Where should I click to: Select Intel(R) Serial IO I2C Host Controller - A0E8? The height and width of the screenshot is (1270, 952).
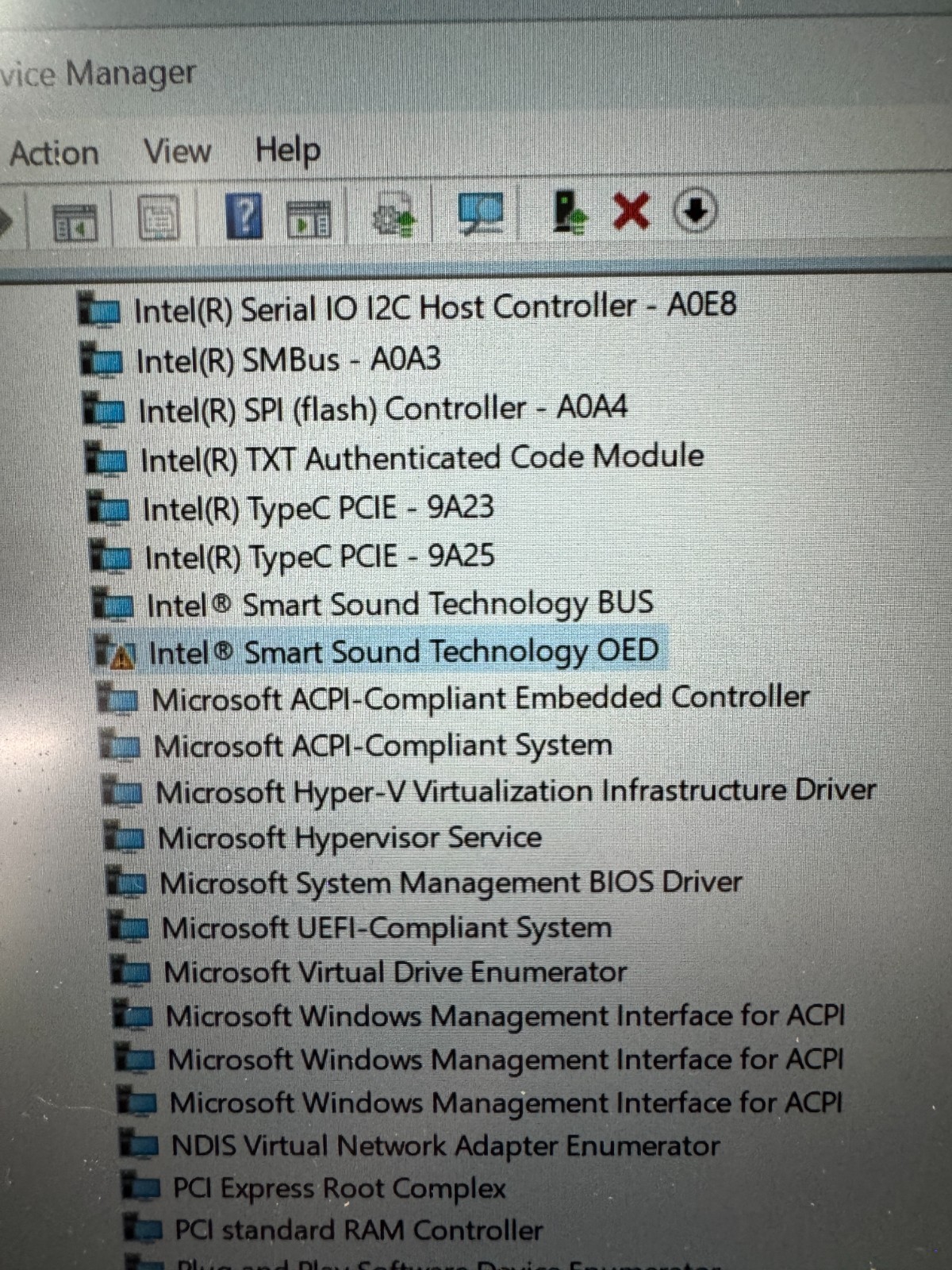click(435, 307)
